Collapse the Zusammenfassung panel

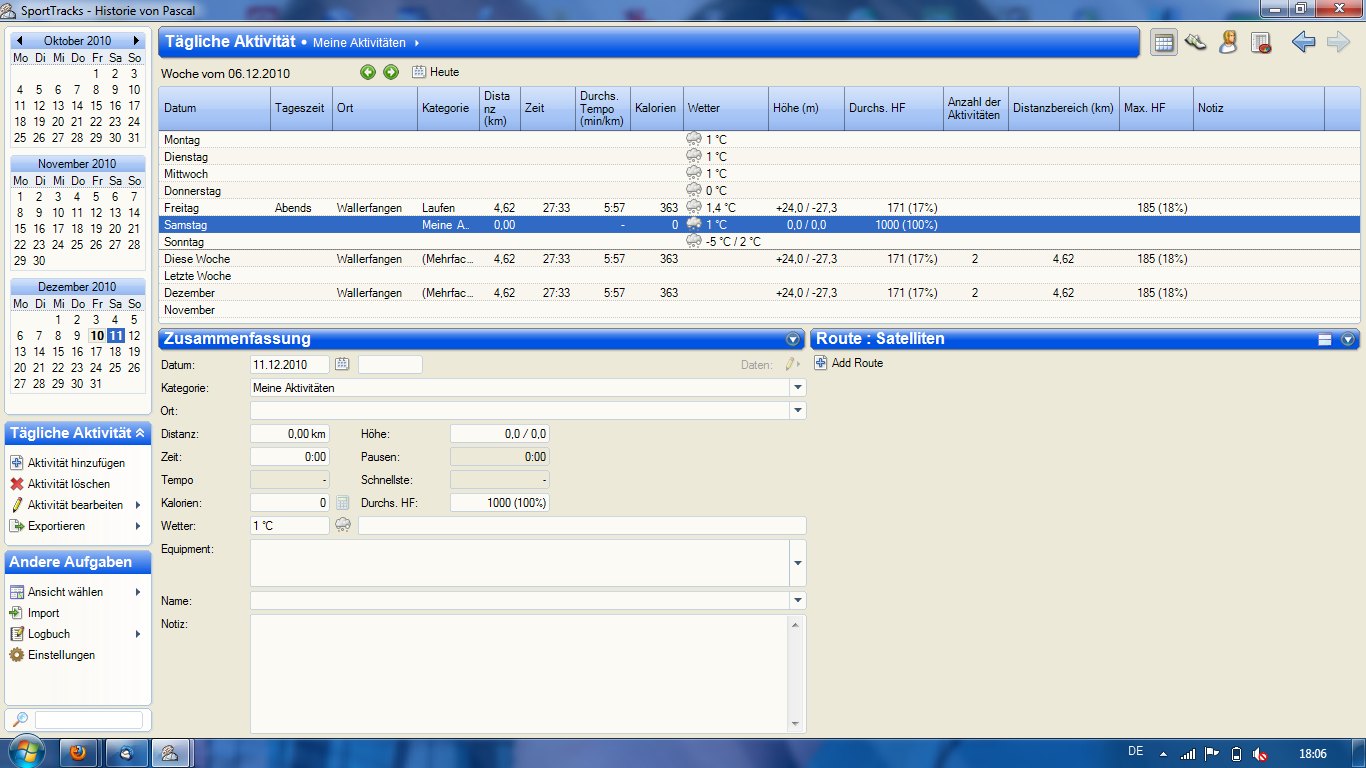coord(793,339)
